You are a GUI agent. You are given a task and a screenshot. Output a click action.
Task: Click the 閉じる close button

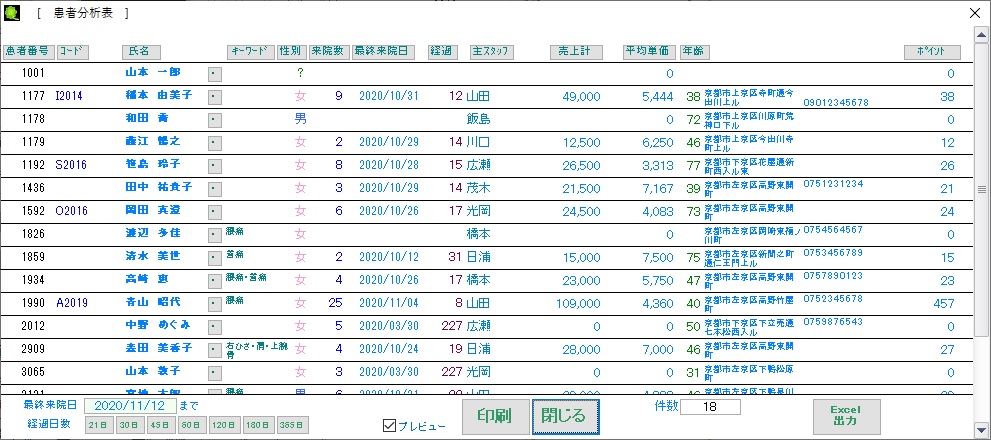coord(566,417)
